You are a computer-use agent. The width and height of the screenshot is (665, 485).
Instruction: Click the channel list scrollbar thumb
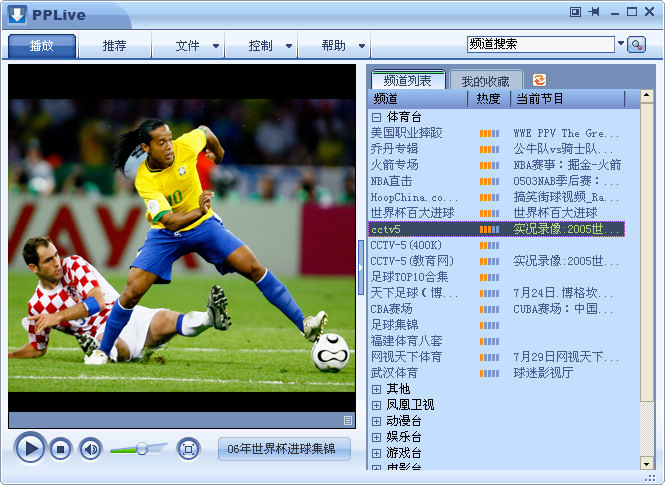click(x=646, y=252)
